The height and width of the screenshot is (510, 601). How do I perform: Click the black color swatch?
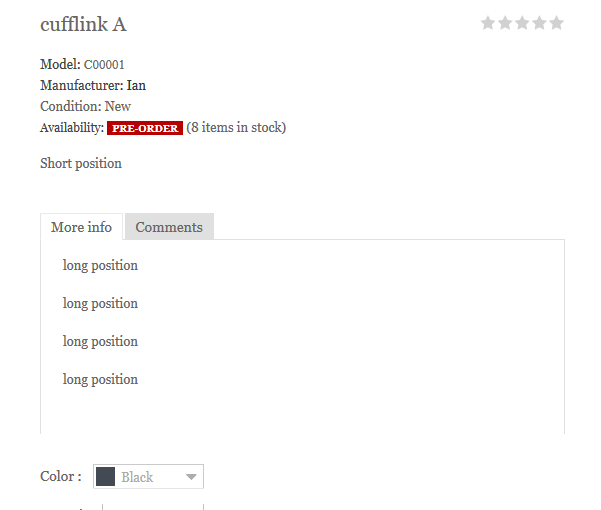click(x=105, y=477)
